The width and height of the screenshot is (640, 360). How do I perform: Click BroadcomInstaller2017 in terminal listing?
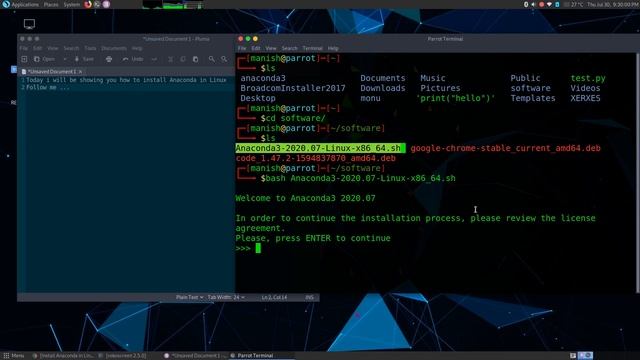(x=293, y=88)
